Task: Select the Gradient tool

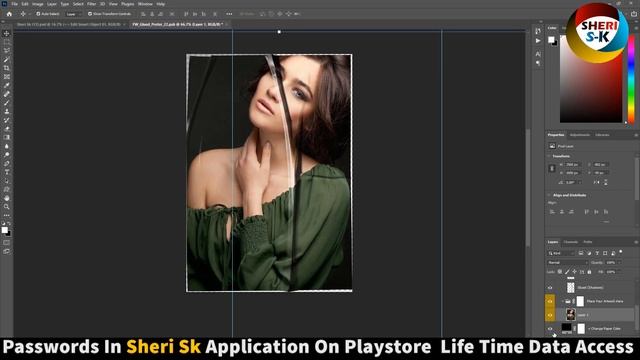Action: pyautogui.click(x=7, y=138)
